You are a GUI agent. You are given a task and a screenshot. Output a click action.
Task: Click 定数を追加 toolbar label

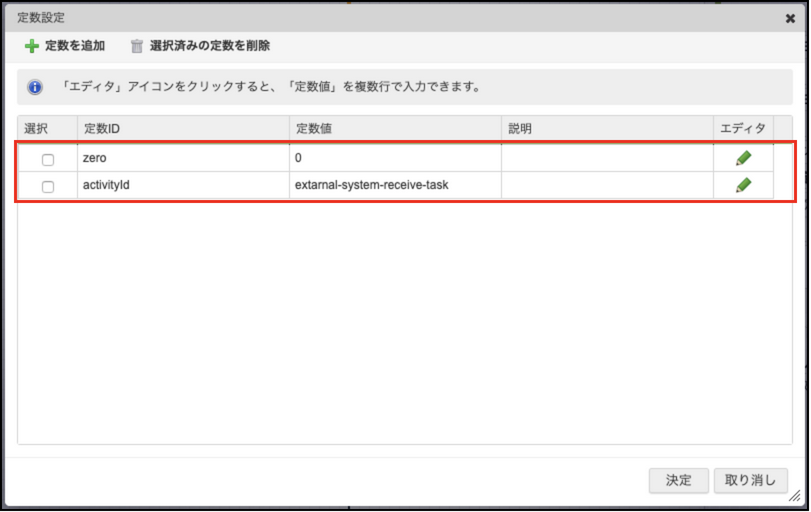[x=75, y=46]
